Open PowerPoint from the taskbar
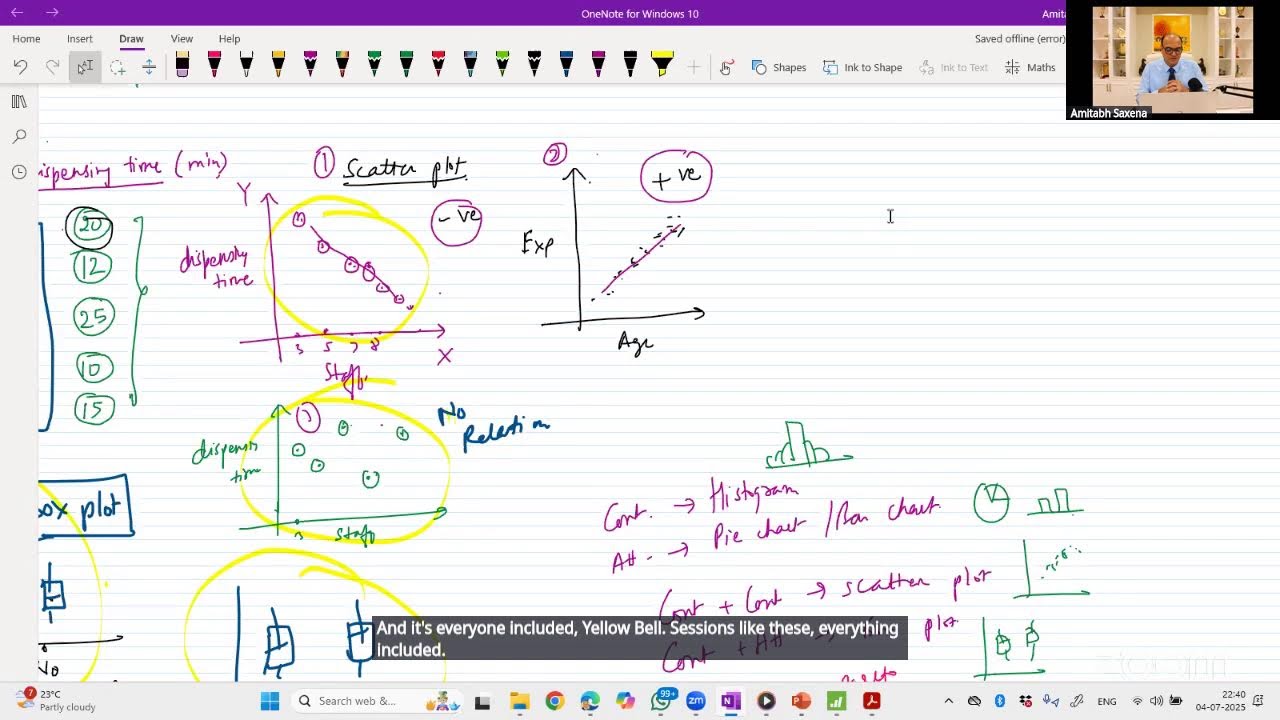 (x=801, y=701)
